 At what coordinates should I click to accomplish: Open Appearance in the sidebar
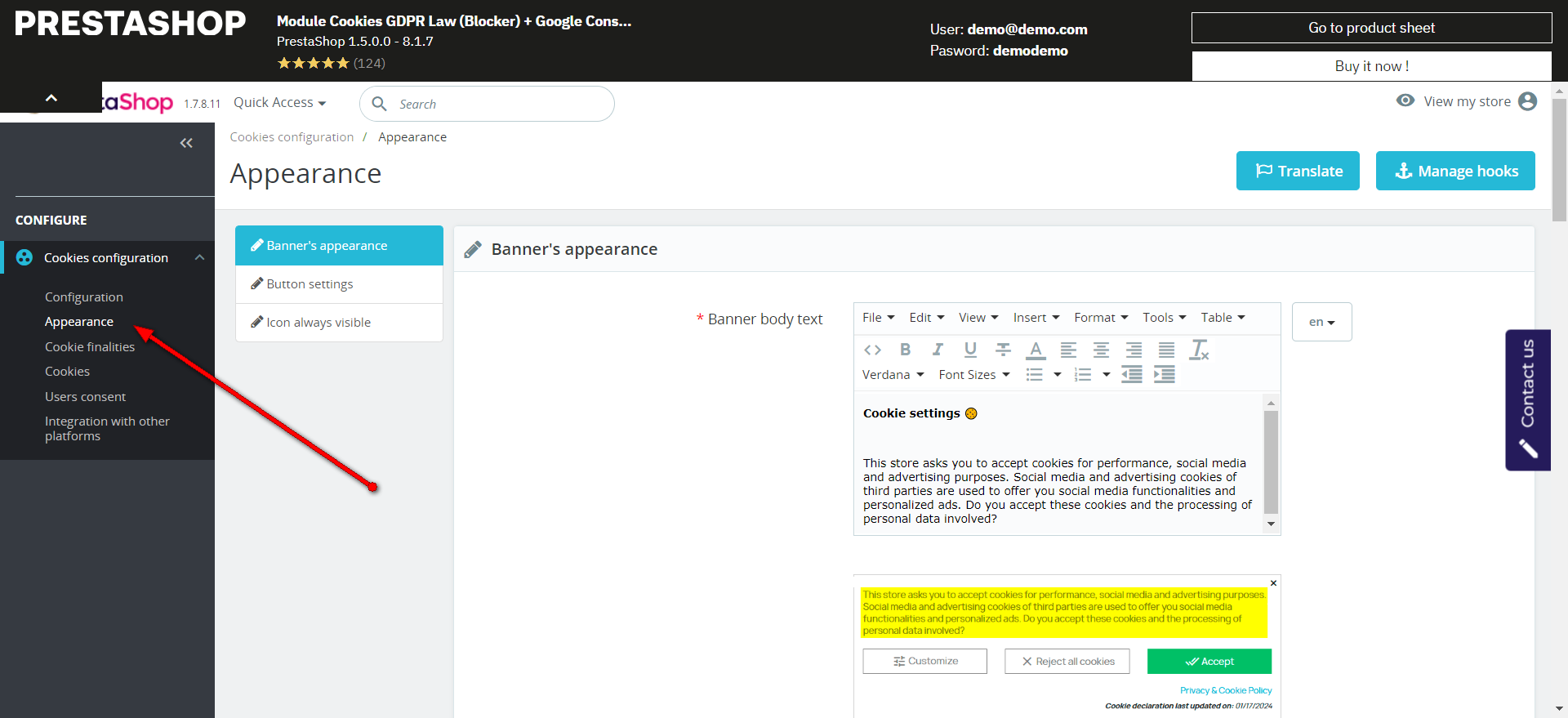point(79,322)
